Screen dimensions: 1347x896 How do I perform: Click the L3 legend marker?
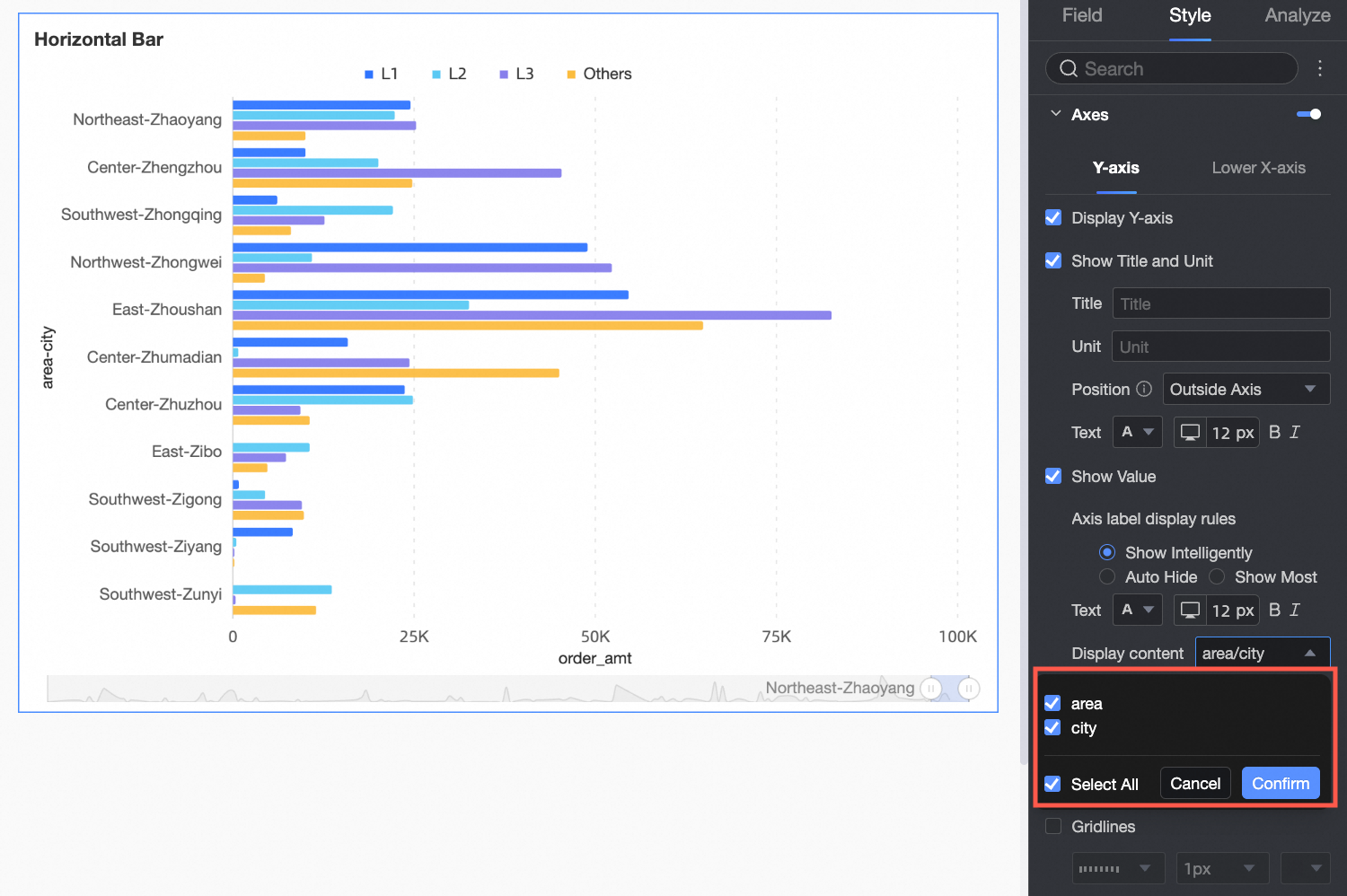504,75
